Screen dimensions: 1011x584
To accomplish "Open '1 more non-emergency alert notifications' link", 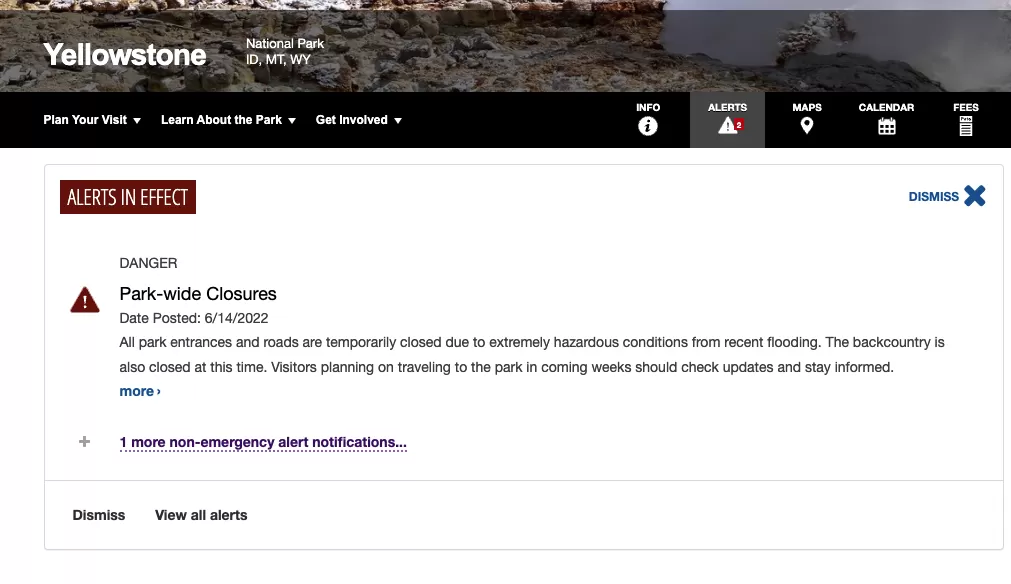I will point(263,442).
